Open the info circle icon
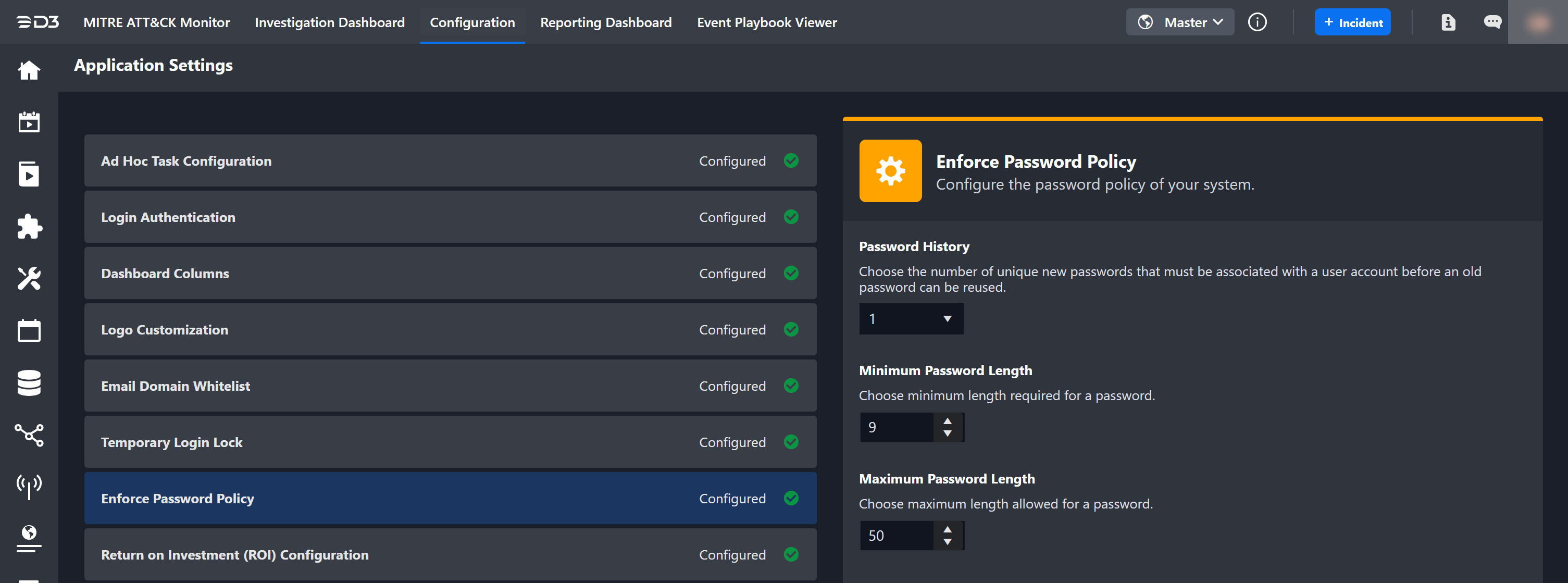Image resolution: width=1568 pixels, height=583 pixels. point(1257,22)
